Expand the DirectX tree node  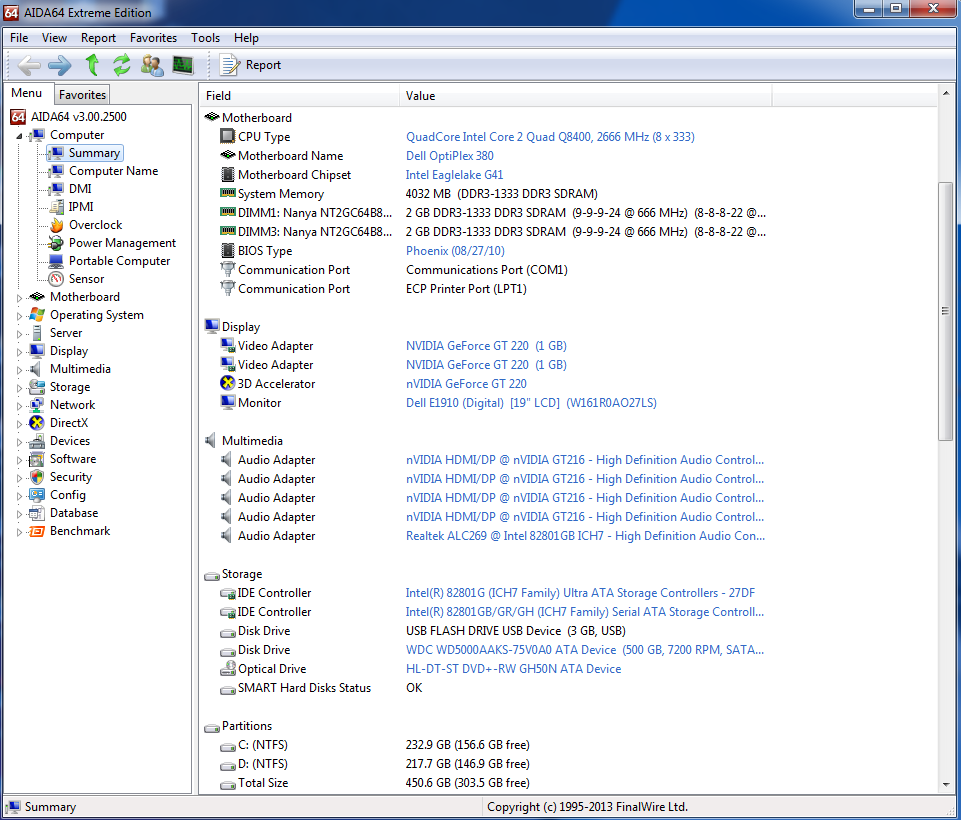point(19,424)
